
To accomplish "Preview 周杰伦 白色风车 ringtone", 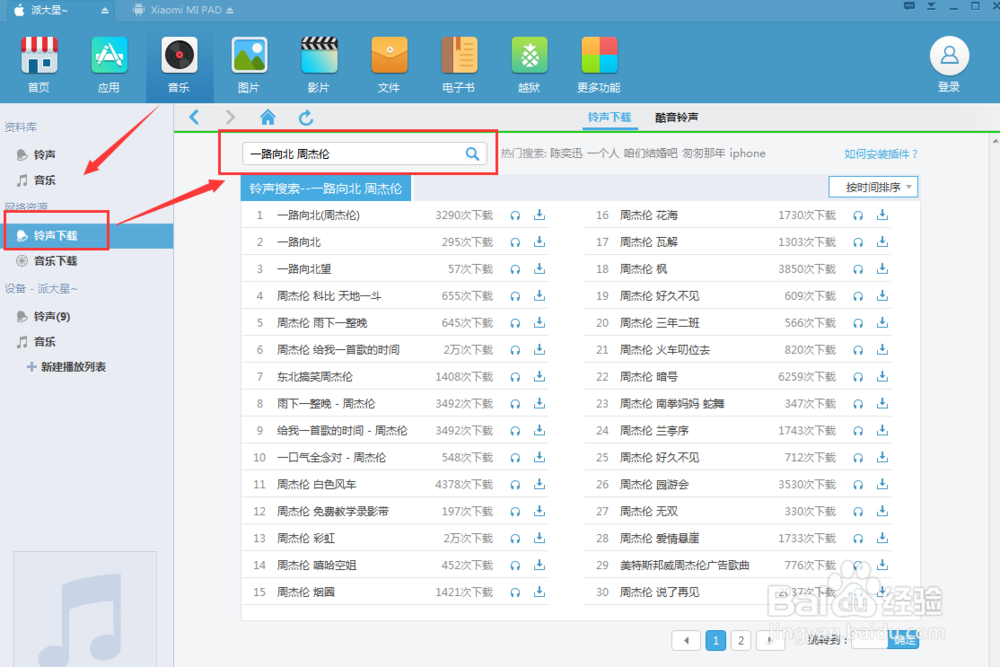I will (x=515, y=485).
